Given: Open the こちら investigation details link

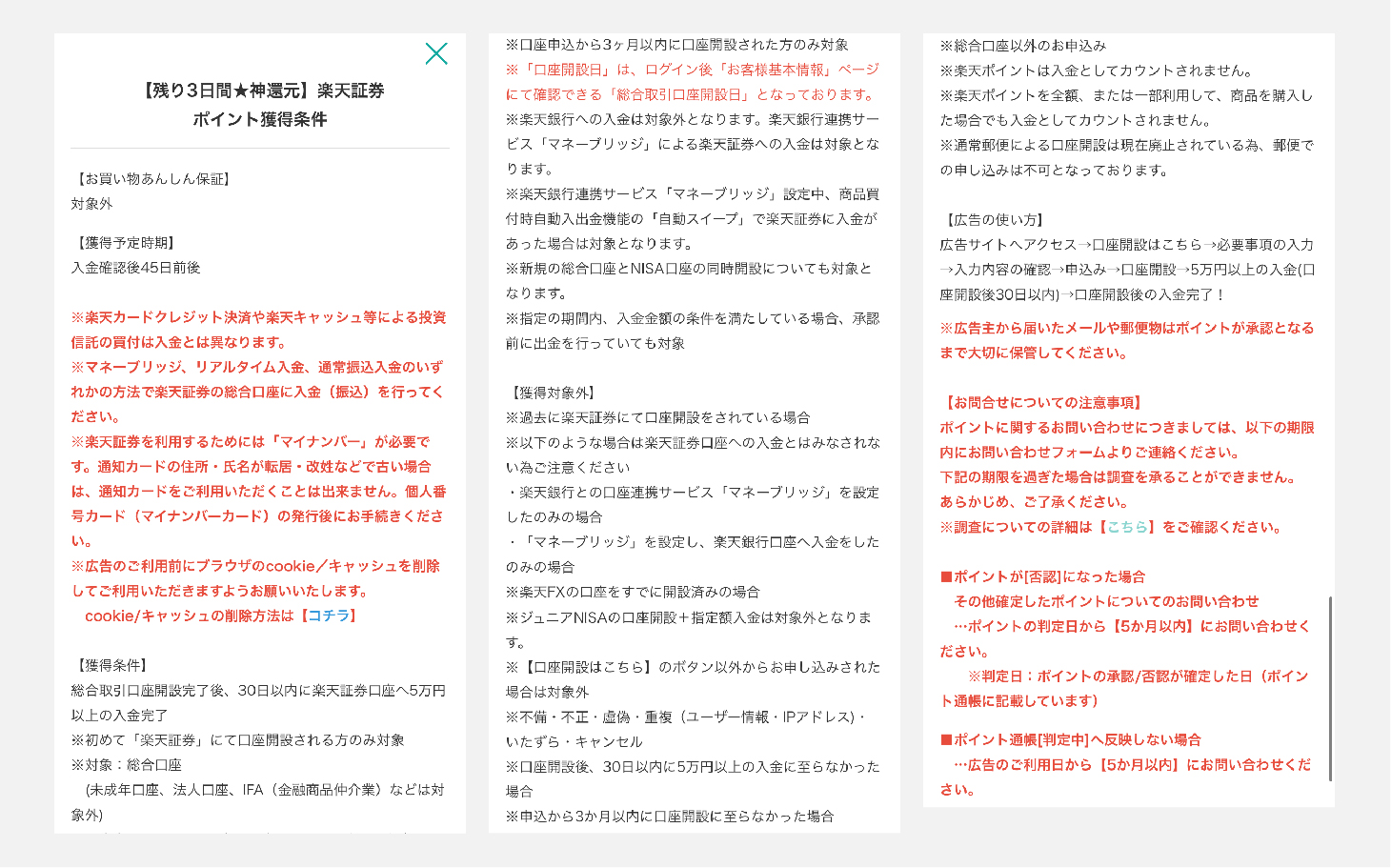Looking at the screenshot, I should click(x=1128, y=527).
